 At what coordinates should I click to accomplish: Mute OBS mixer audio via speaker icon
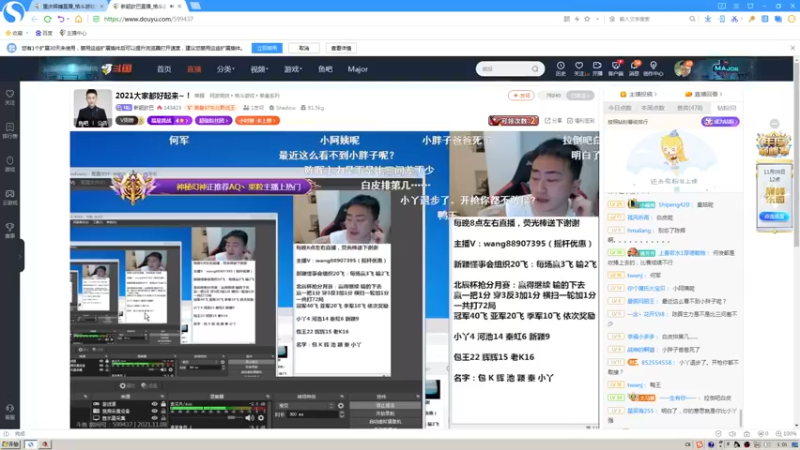pos(249,418)
